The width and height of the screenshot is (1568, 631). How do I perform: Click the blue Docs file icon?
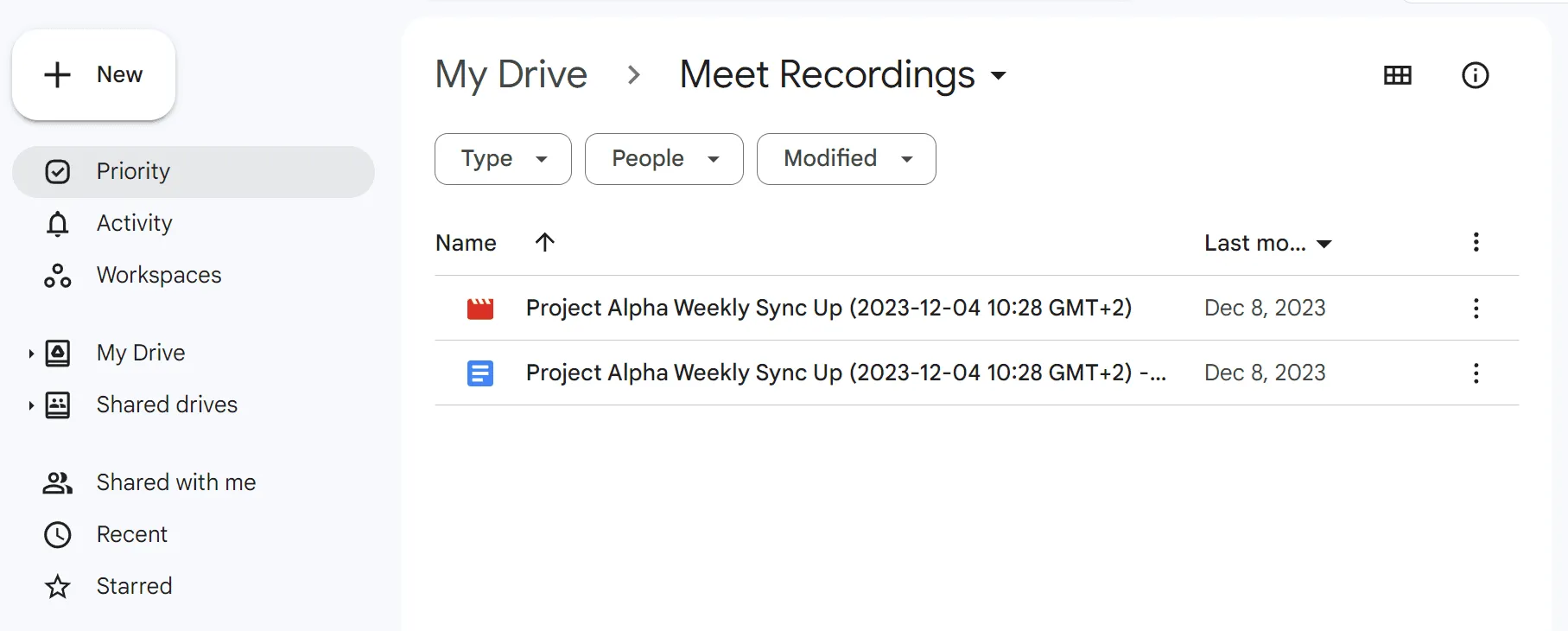(x=480, y=373)
